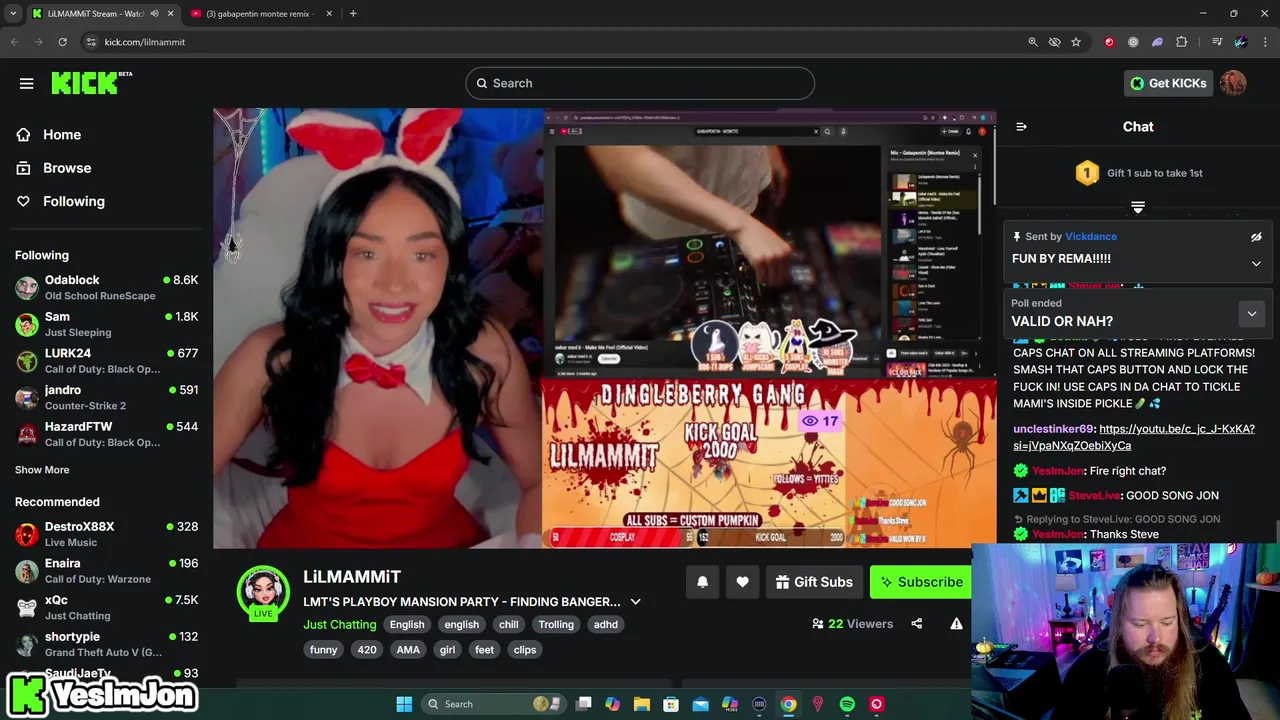Open the hamburger sidebar menu
The width and height of the screenshot is (1280, 720).
click(27, 83)
